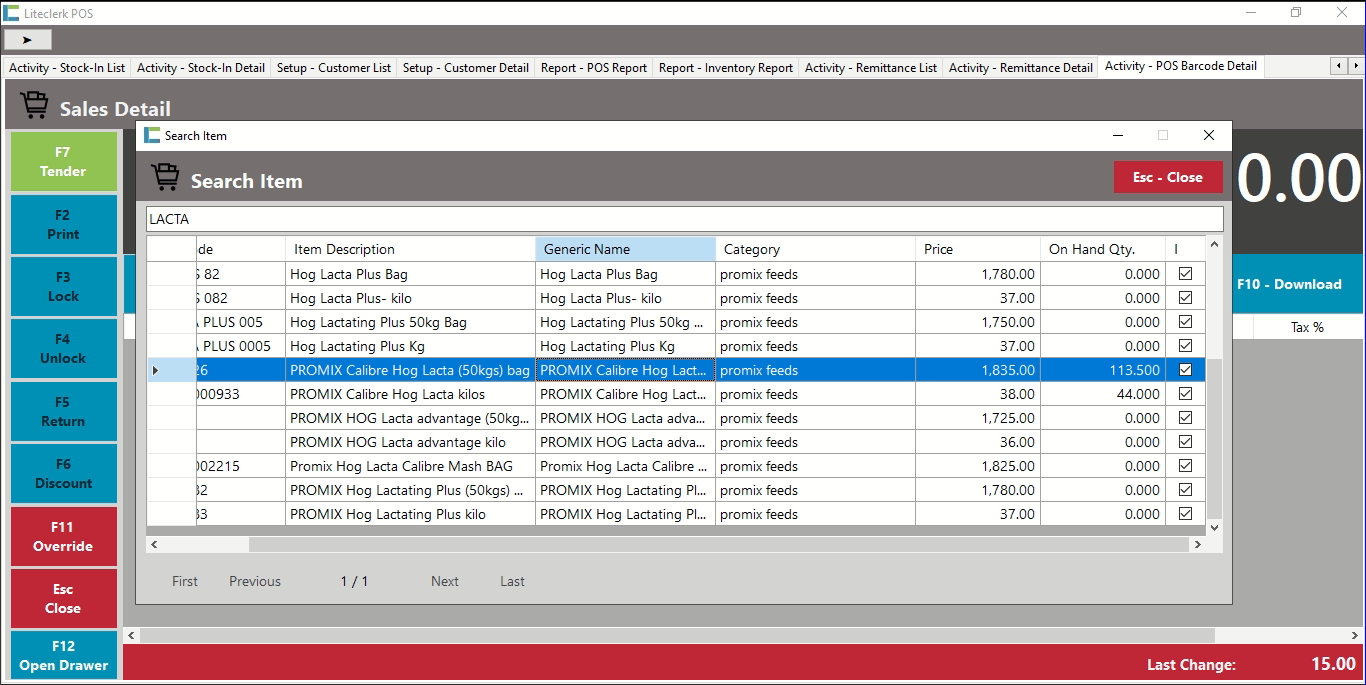Toggle the checkbox in the PROMIX Calibre Hog Lacta kilos row
Image resolution: width=1366 pixels, height=685 pixels.
click(1185, 393)
